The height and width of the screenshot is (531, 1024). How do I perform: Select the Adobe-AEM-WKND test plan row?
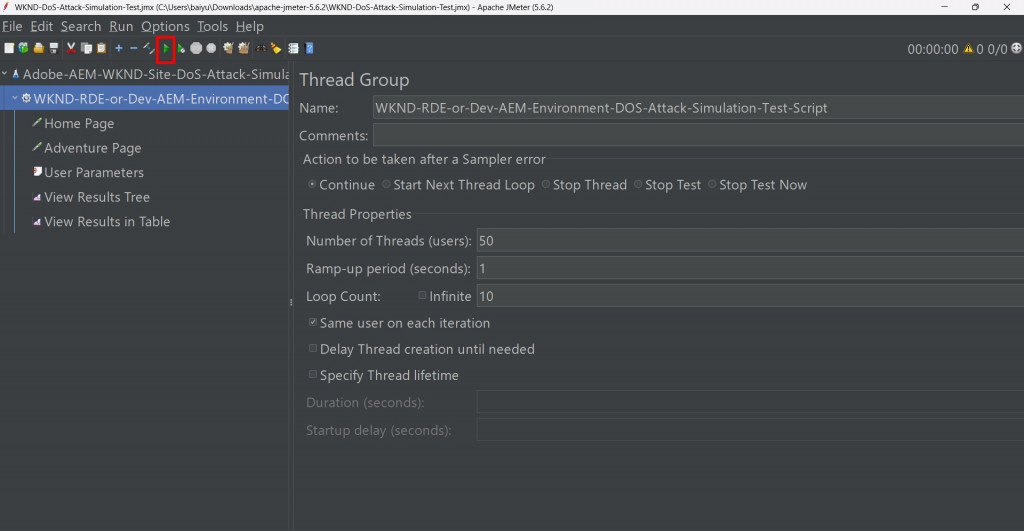144,74
